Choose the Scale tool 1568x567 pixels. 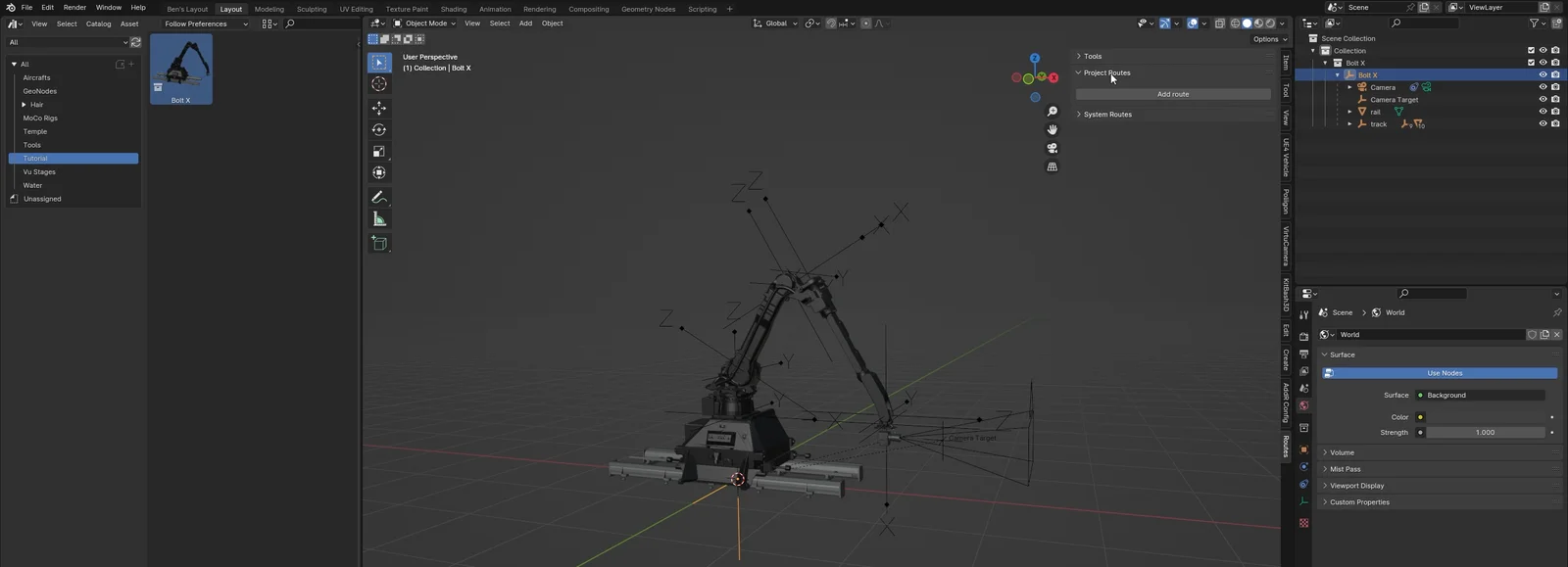tap(379, 151)
